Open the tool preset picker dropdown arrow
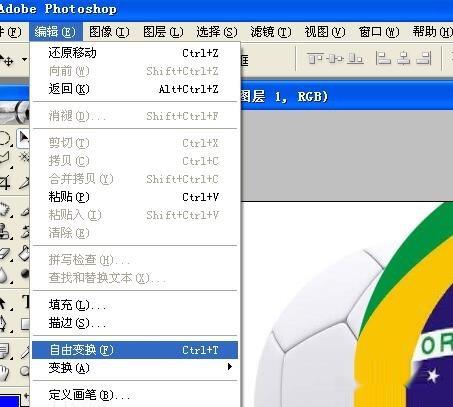This screenshot has width=453, height=407. [x=24, y=60]
